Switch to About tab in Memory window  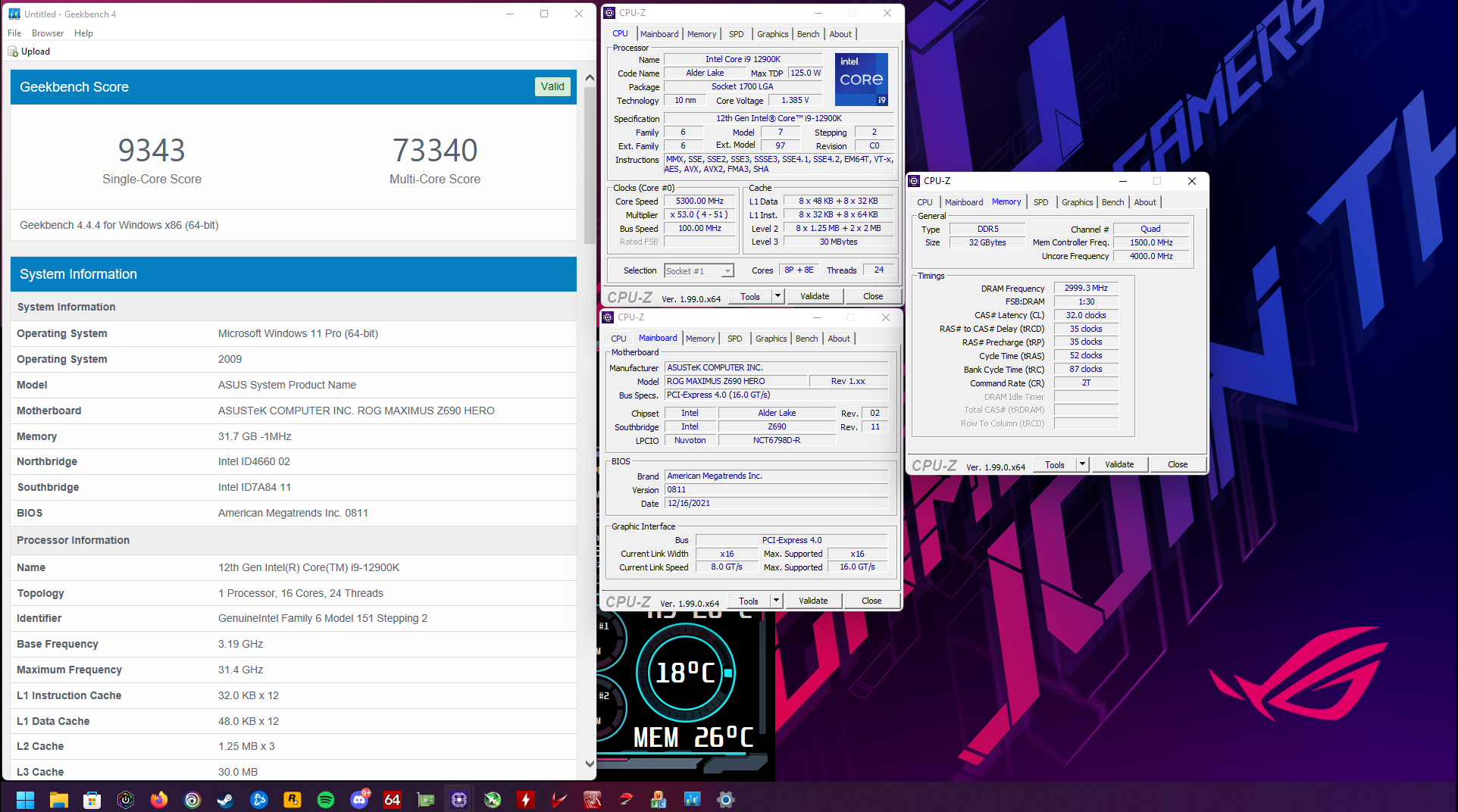coord(1145,202)
